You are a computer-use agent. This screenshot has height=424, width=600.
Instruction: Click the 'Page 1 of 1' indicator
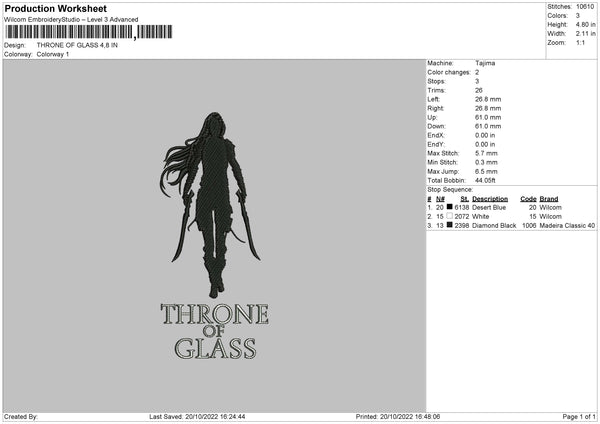[579, 417]
